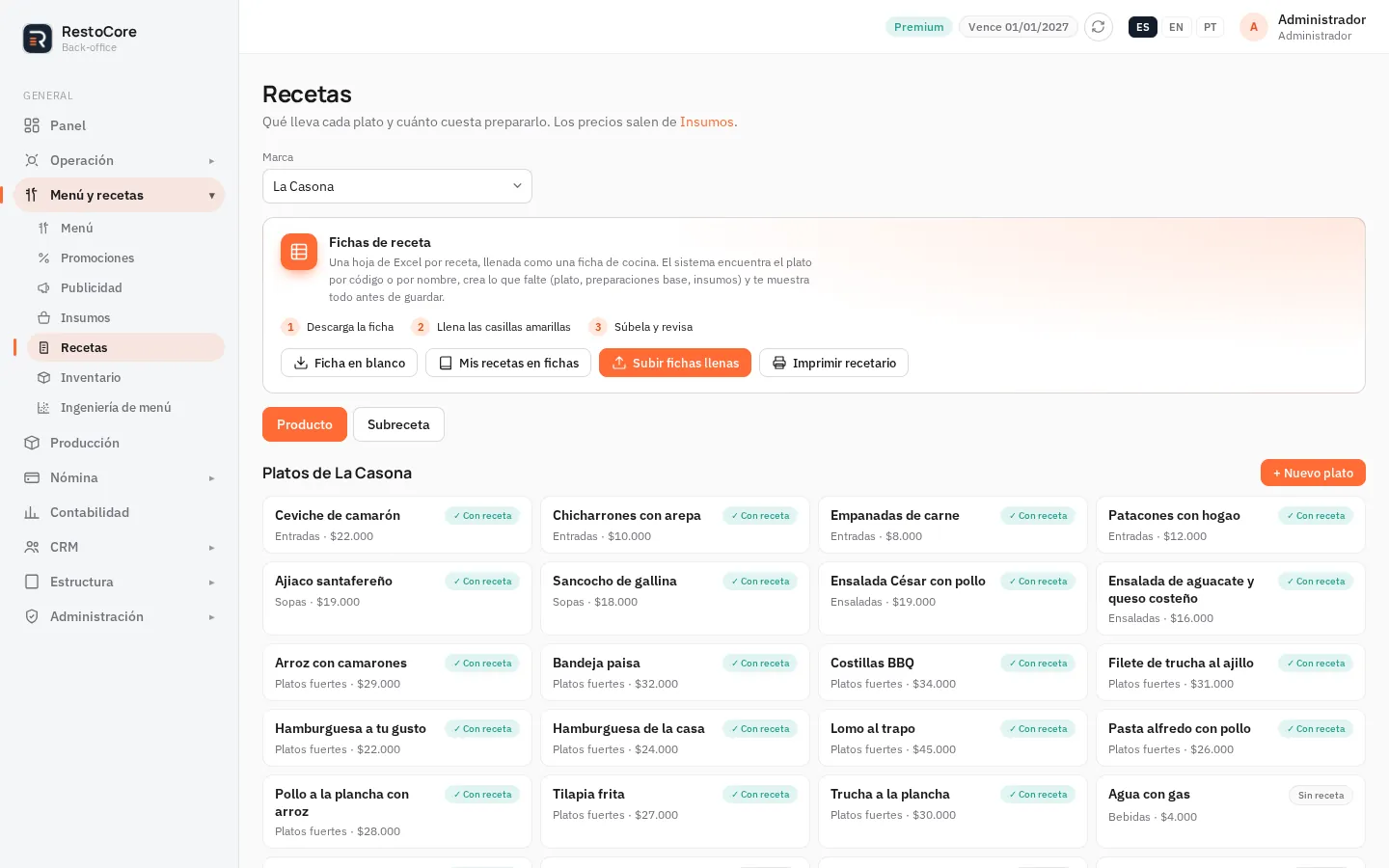Click the CRM people icon
Viewport: 1389px width, 868px height.
coord(32,547)
